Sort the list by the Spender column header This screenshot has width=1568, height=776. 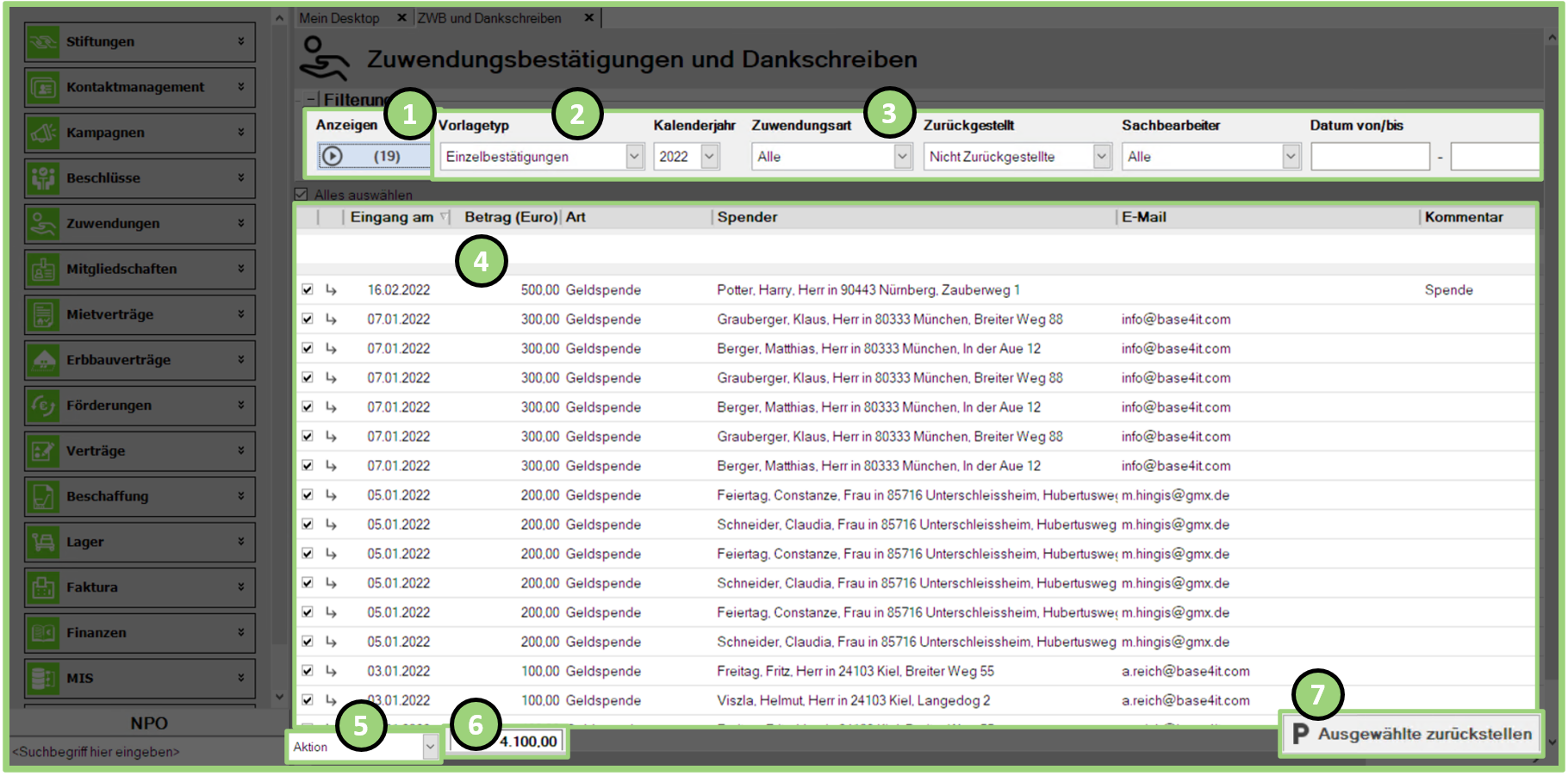coord(747,217)
